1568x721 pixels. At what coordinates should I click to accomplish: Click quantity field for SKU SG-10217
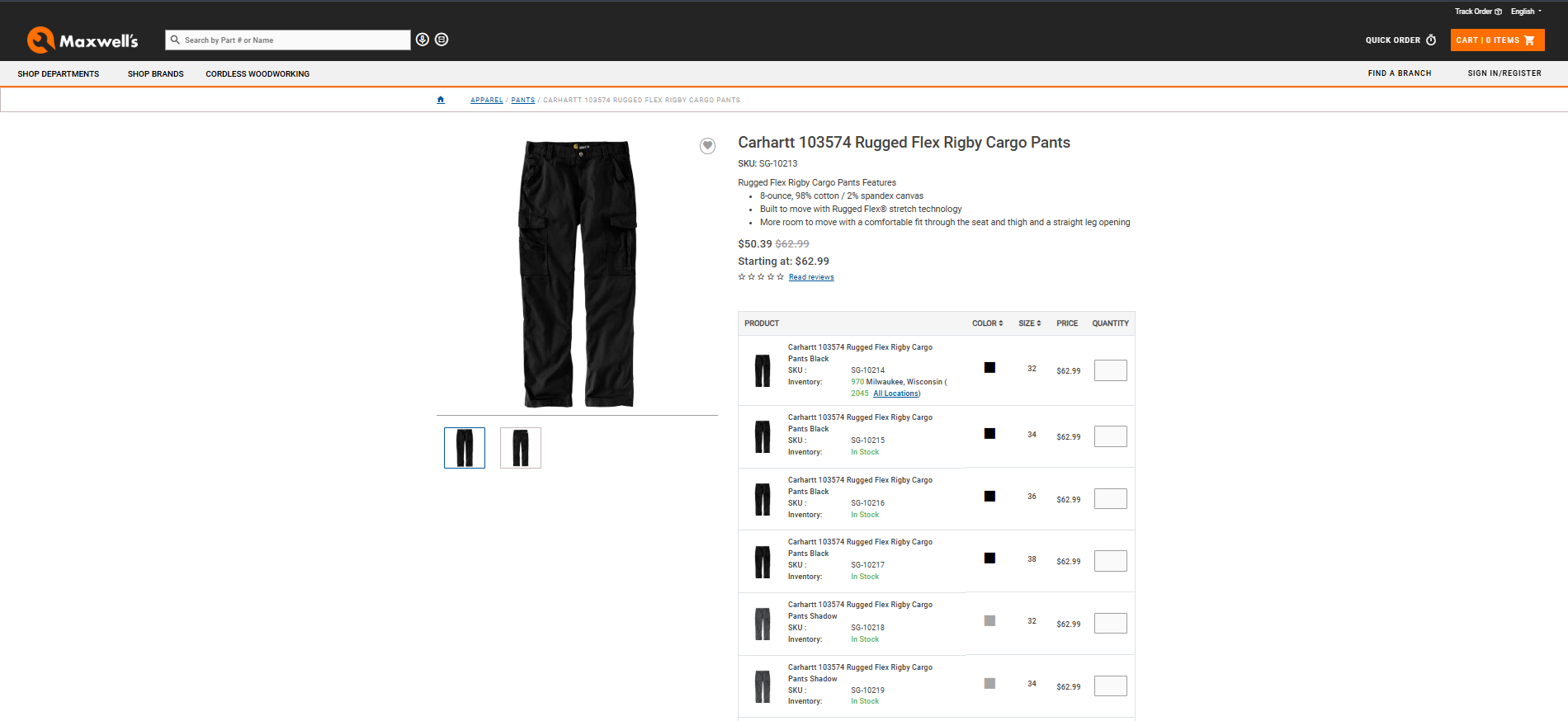(1111, 561)
